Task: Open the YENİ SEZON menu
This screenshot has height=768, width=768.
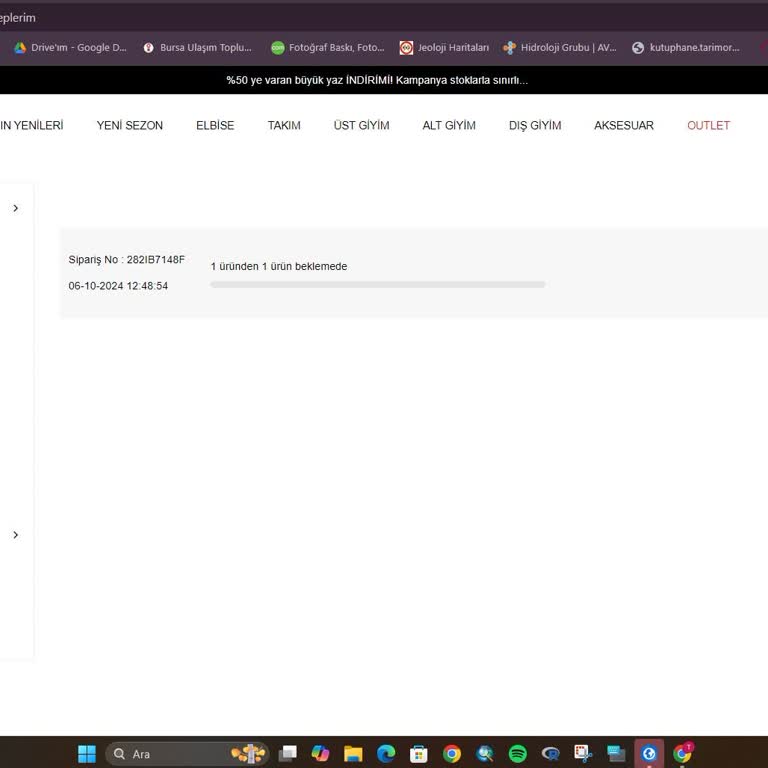Action: coord(130,125)
